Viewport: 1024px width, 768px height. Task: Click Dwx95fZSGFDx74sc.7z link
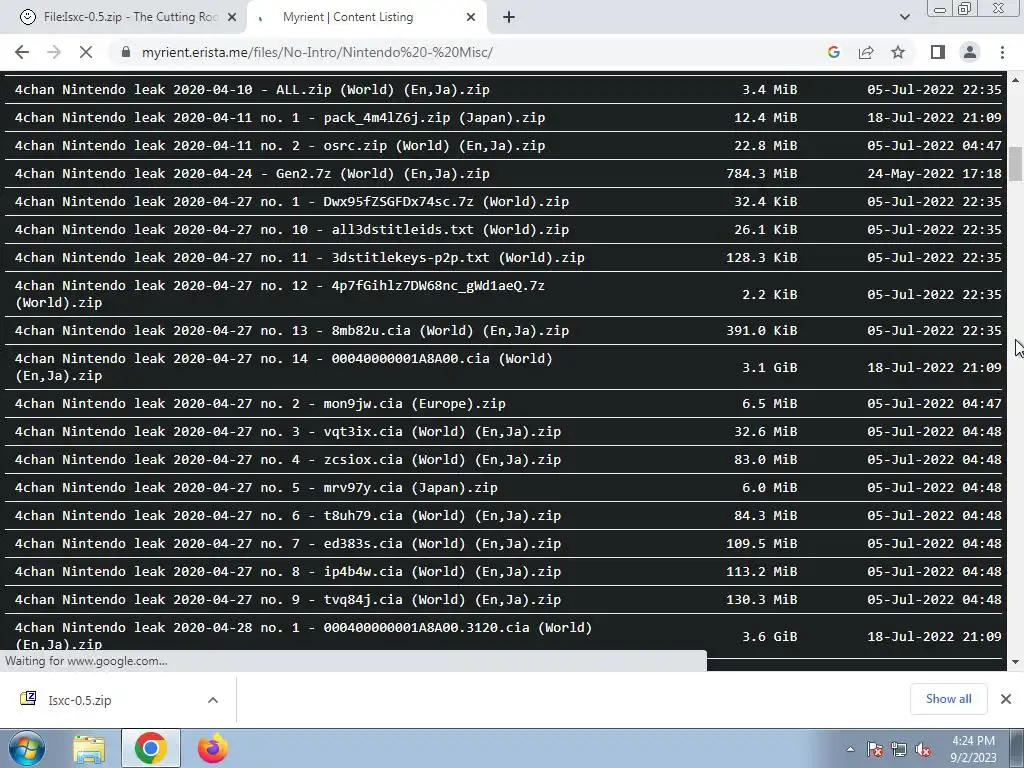point(292,202)
